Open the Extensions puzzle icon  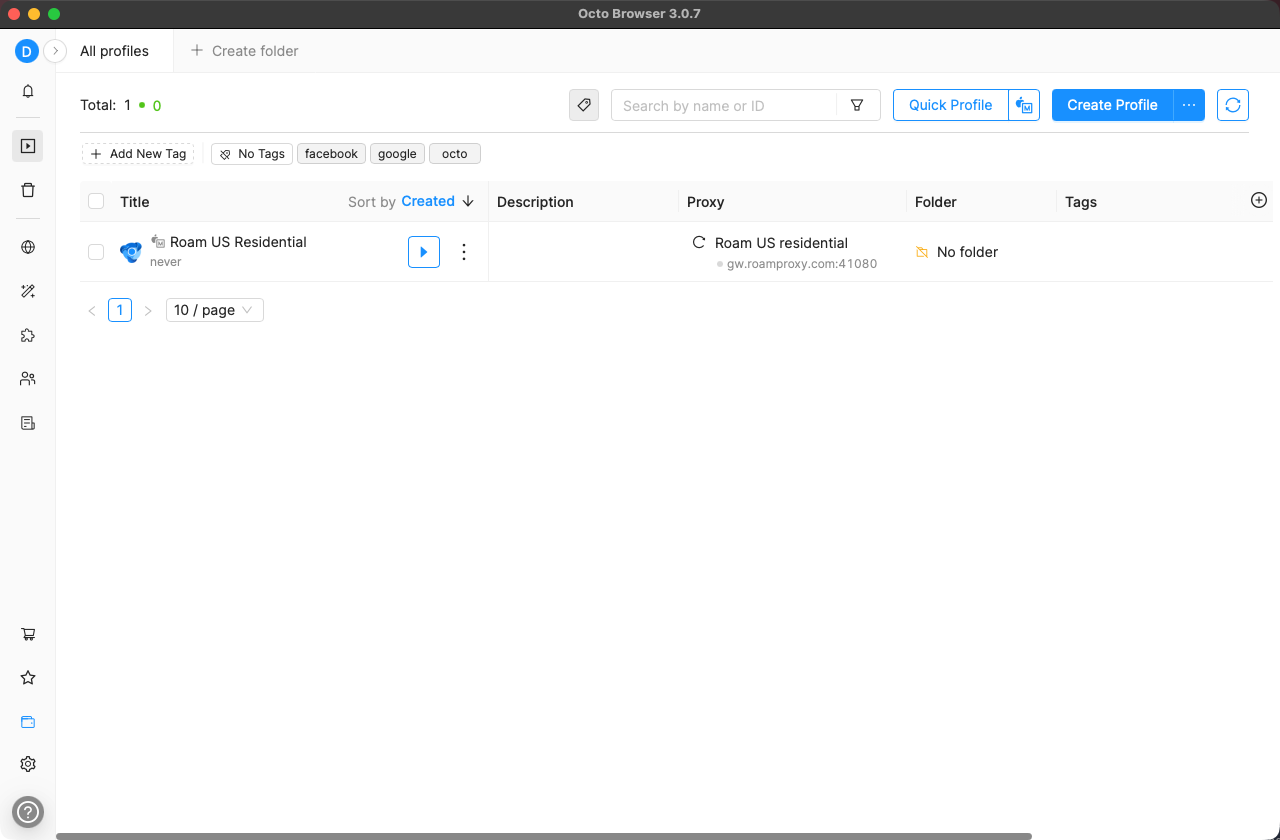28,335
